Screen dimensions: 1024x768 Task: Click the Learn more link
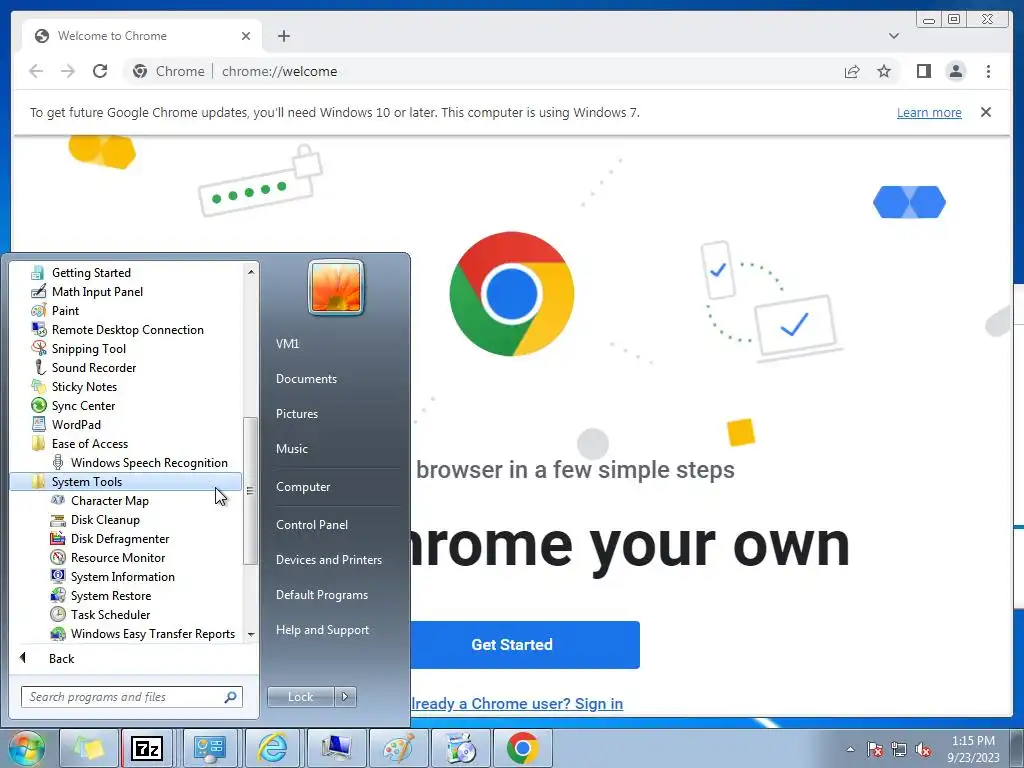tap(929, 112)
